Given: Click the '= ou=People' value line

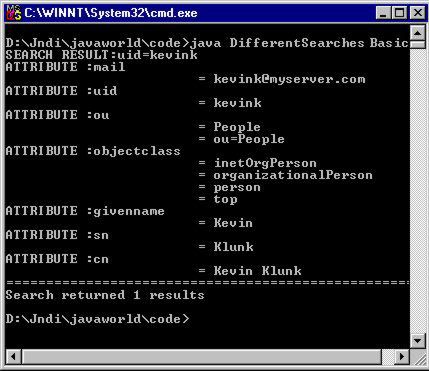Looking at the screenshot, I should click(x=241, y=139).
